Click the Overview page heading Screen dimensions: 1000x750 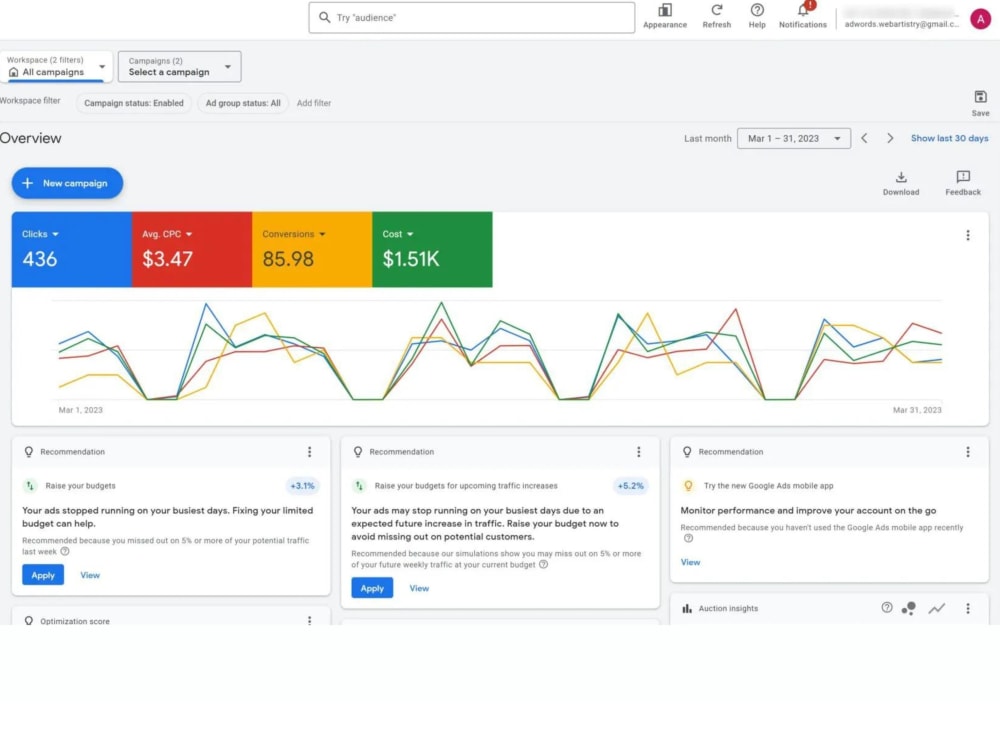pyautogui.click(x=31, y=138)
